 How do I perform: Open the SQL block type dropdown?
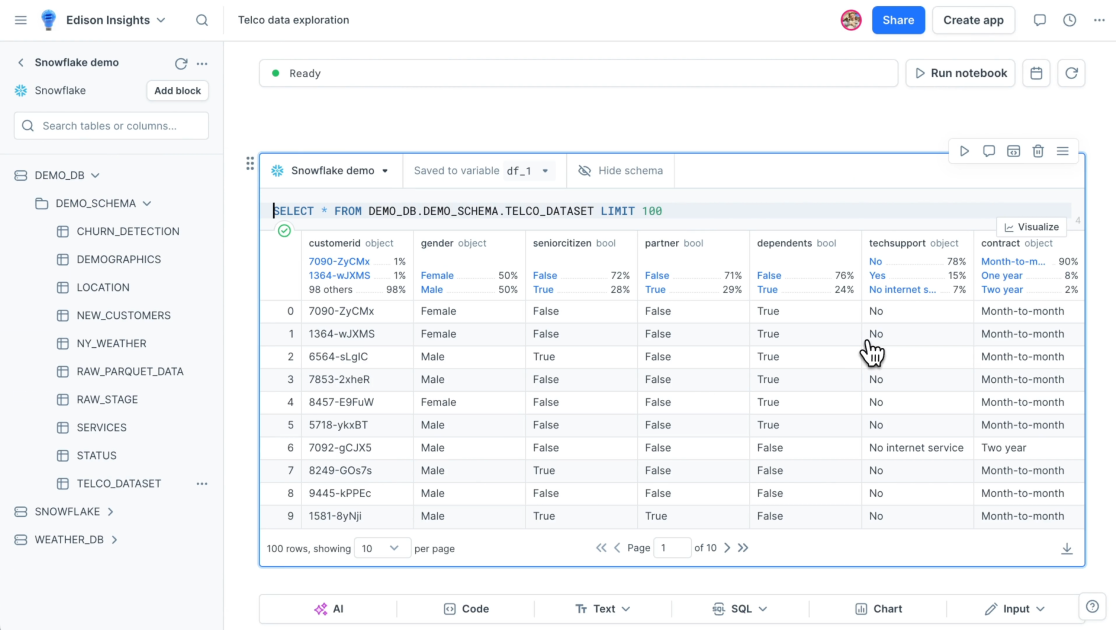[x=740, y=609]
